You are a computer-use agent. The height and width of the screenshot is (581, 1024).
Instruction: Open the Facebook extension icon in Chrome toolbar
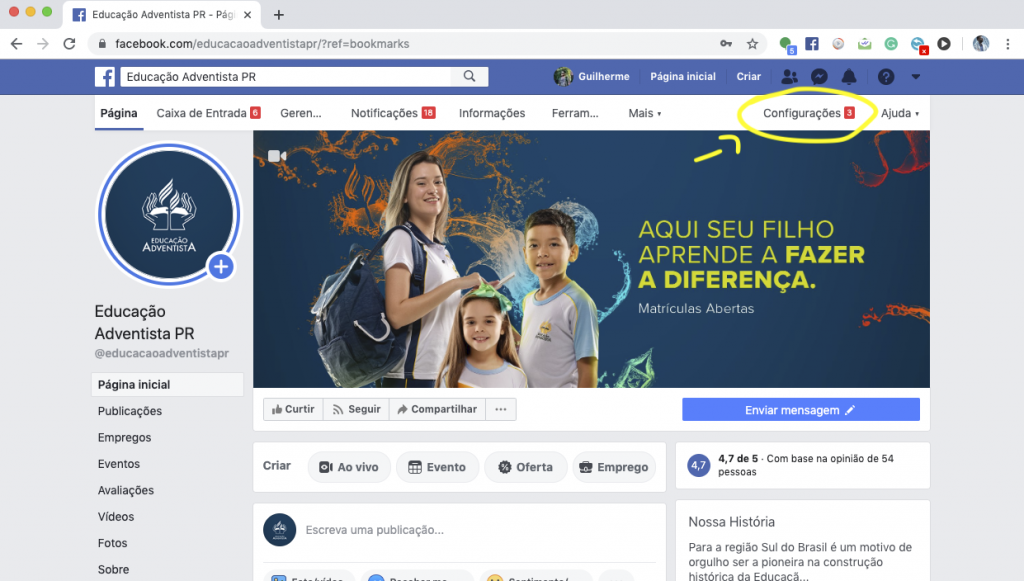click(x=812, y=44)
